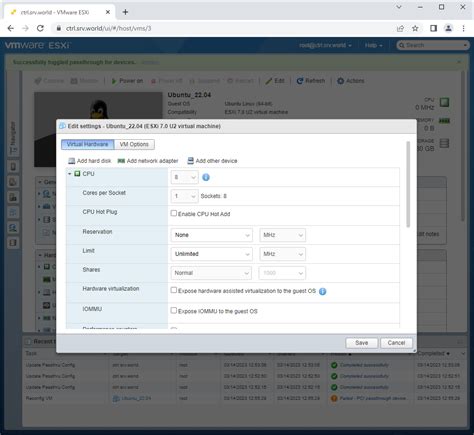This screenshot has height=435, width=474.
Task: Switch to the VM Options tab
Action: click(134, 144)
